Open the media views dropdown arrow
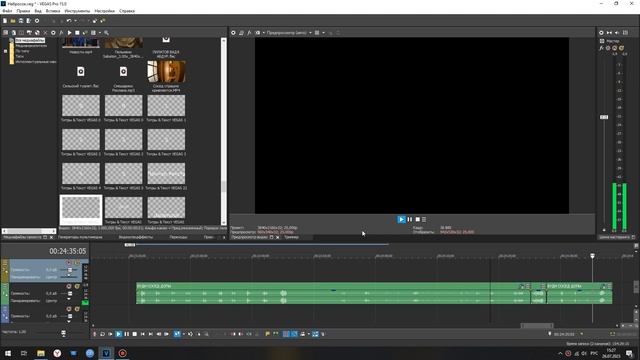This screenshot has height=360, width=640. click(99, 33)
